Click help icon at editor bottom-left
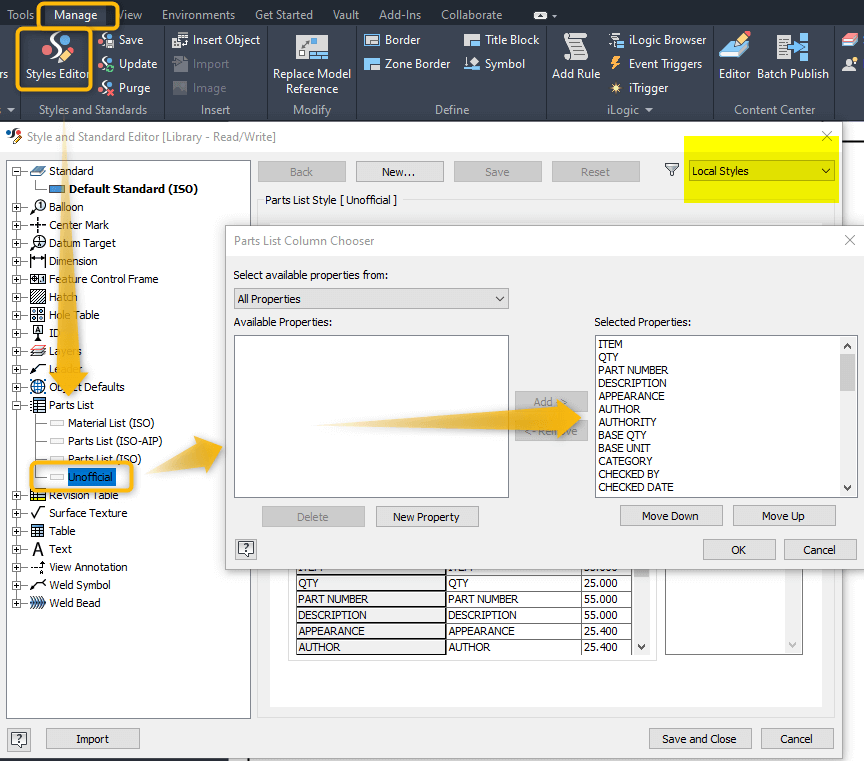 [19, 738]
